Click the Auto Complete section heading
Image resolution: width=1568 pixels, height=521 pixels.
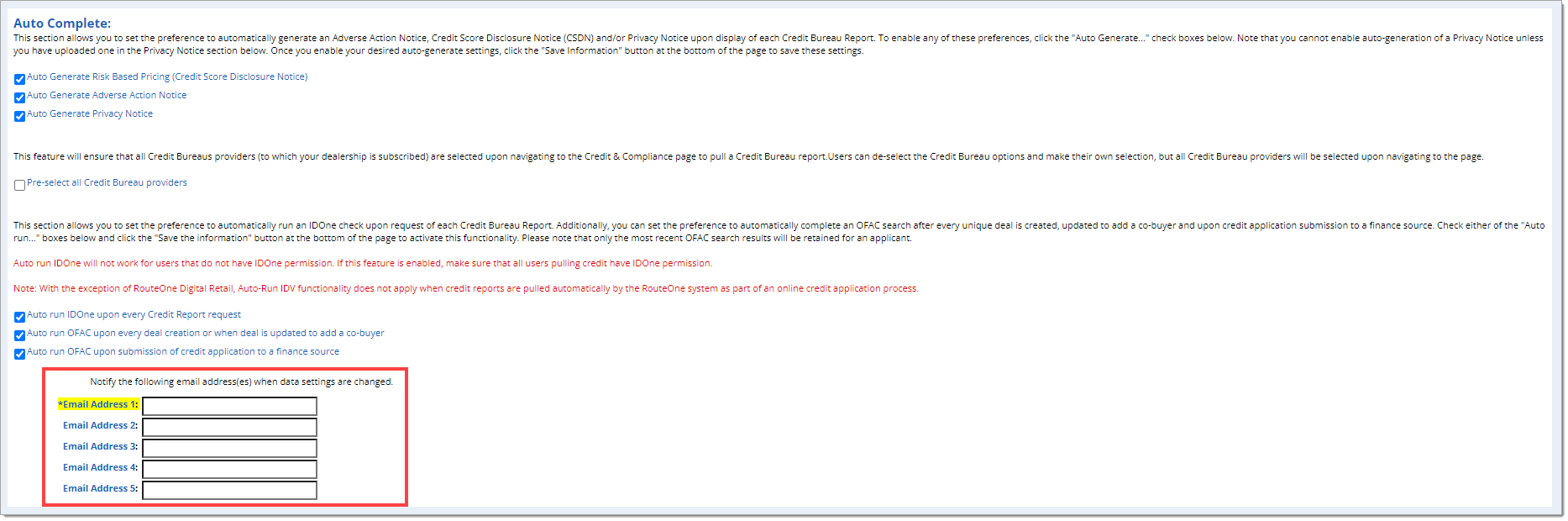click(62, 24)
